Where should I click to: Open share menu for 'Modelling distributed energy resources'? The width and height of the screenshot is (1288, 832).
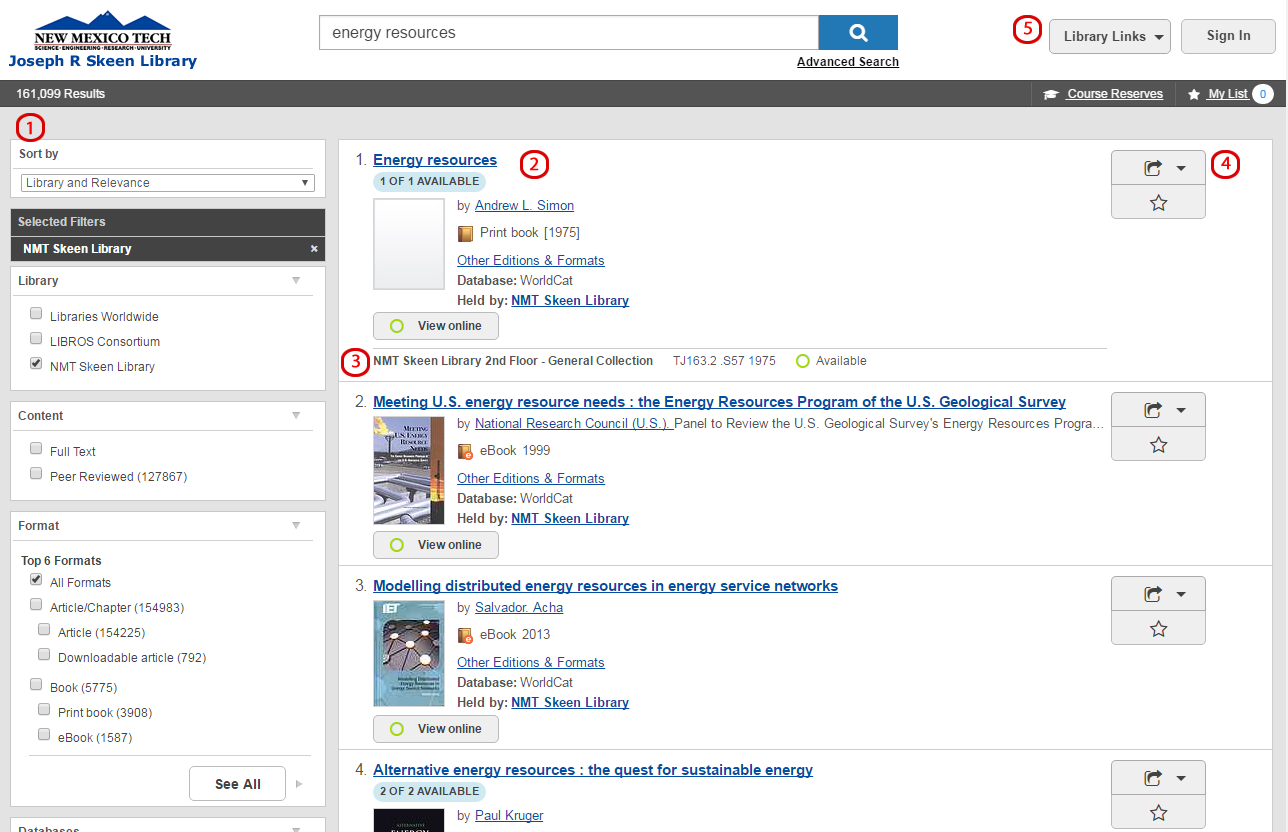[x=1158, y=594]
